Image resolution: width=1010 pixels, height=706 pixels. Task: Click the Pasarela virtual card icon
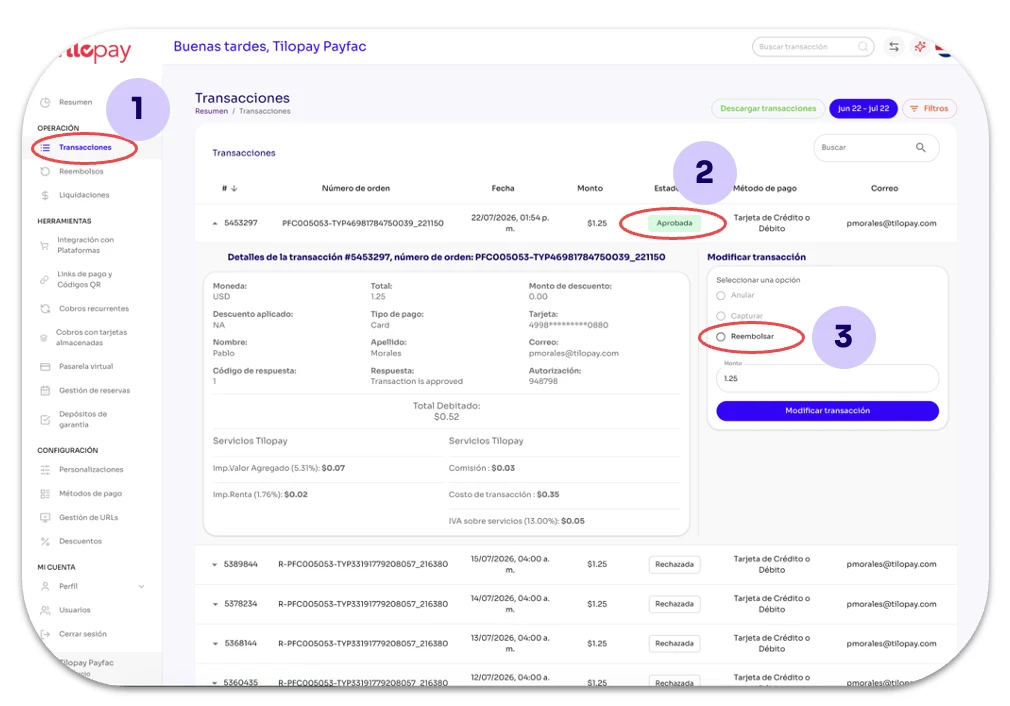pyautogui.click(x=45, y=367)
